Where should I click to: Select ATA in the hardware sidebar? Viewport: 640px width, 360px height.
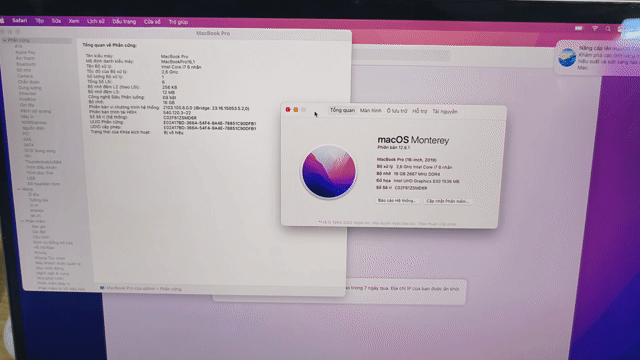[x=19, y=46]
